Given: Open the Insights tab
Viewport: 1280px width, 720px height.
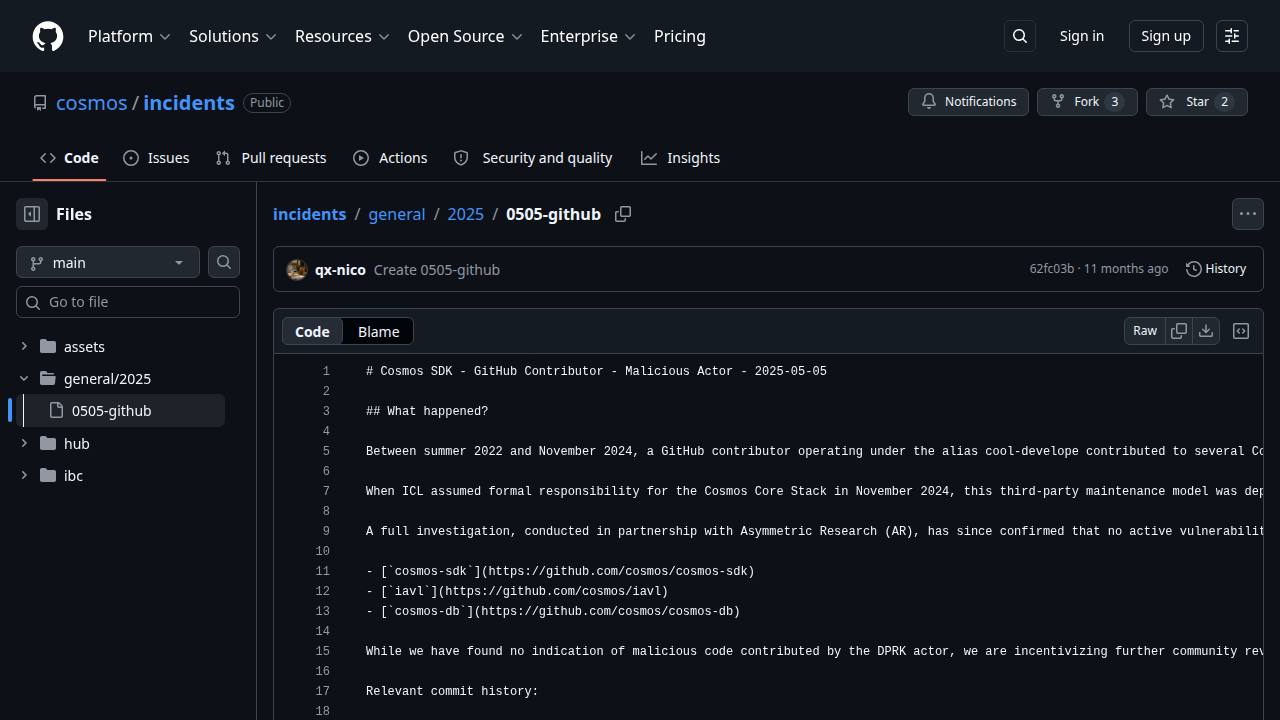Looking at the screenshot, I should 680,158.
